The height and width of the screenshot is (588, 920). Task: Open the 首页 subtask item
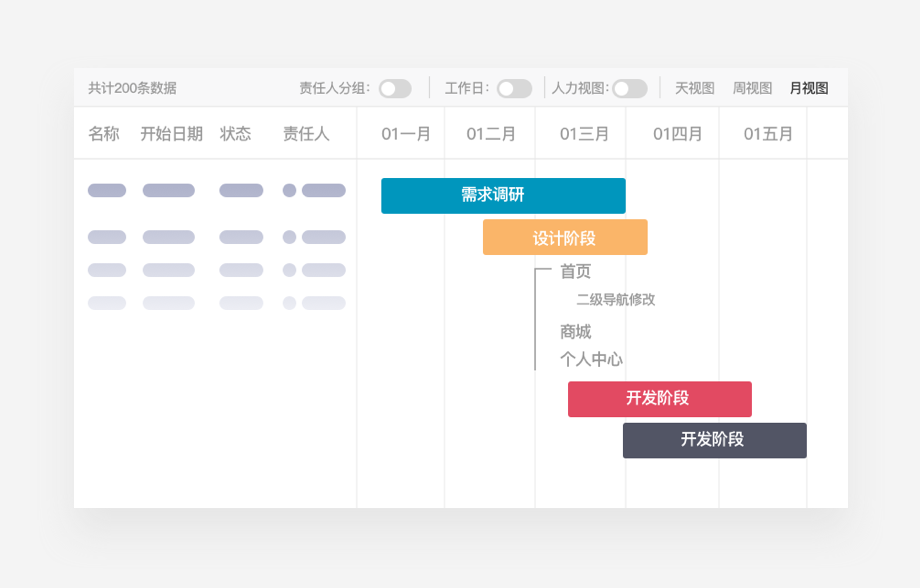[x=575, y=272]
